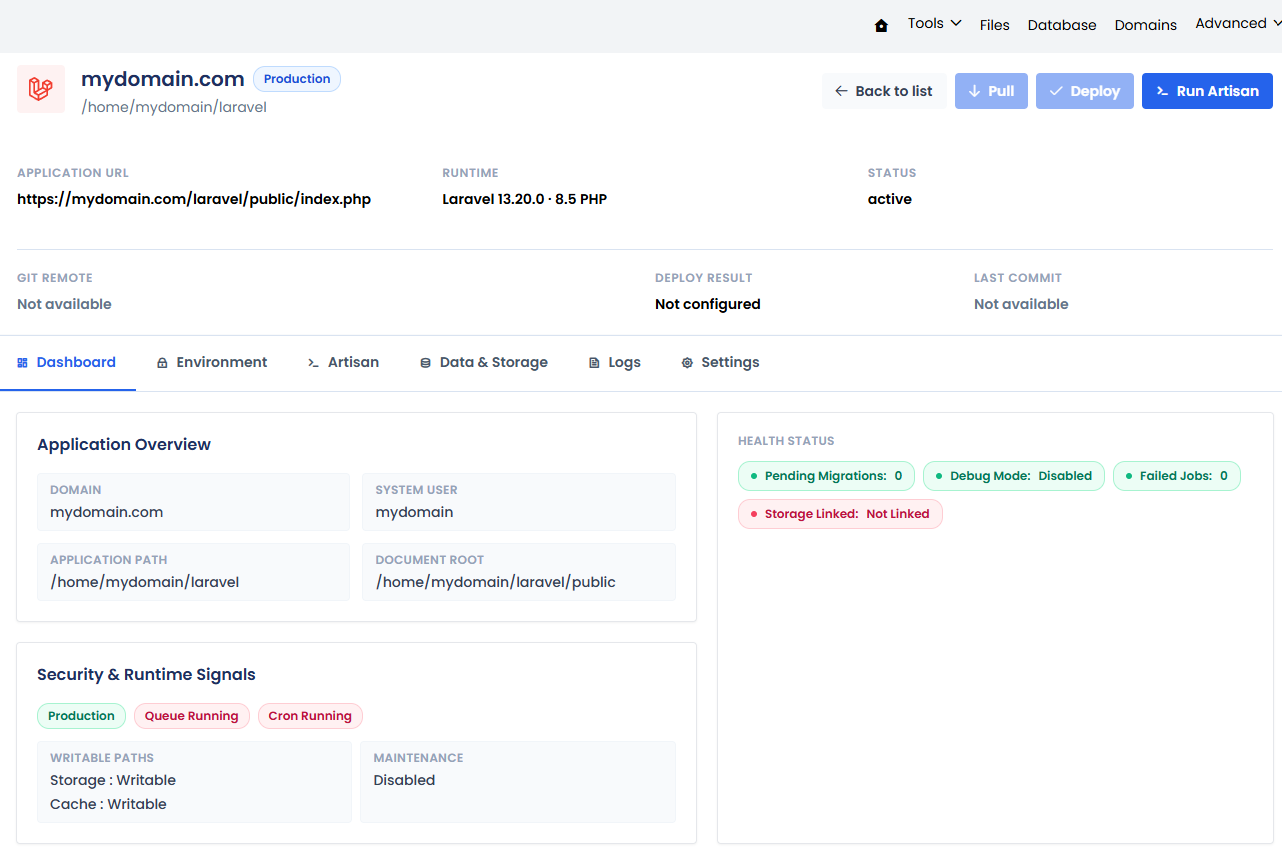This screenshot has width=1282, height=850.
Task: Click the Laravel logo icon
Action: pos(41,89)
